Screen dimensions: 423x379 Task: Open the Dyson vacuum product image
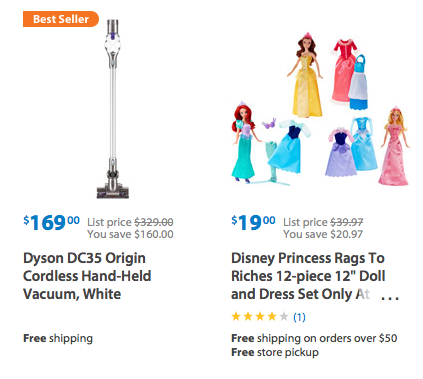click(x=113, y=109)
